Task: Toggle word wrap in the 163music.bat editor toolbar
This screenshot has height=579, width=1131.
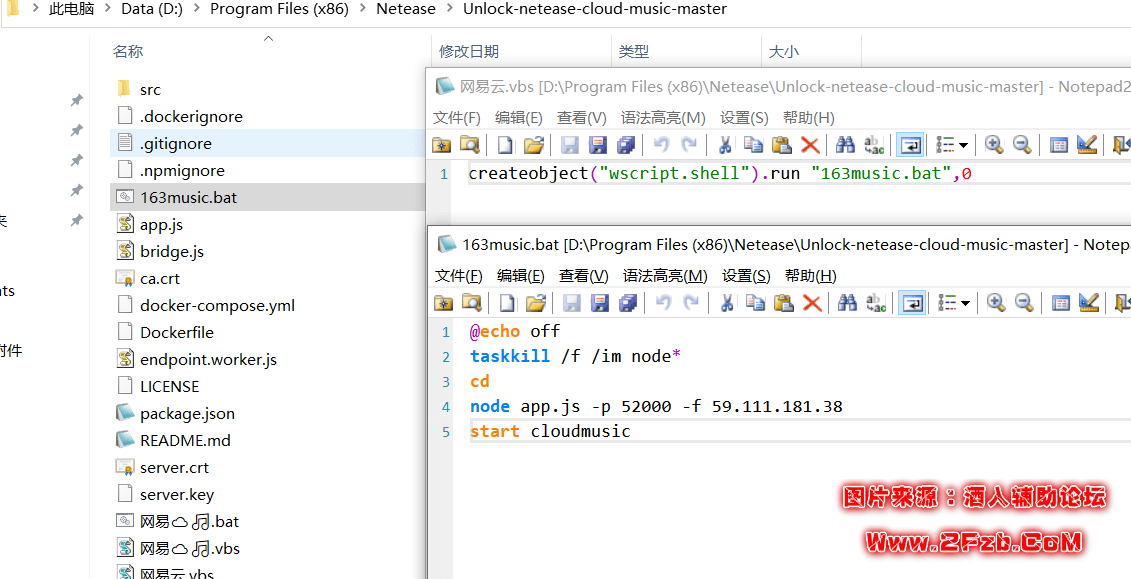Action: tap(912, 303)
